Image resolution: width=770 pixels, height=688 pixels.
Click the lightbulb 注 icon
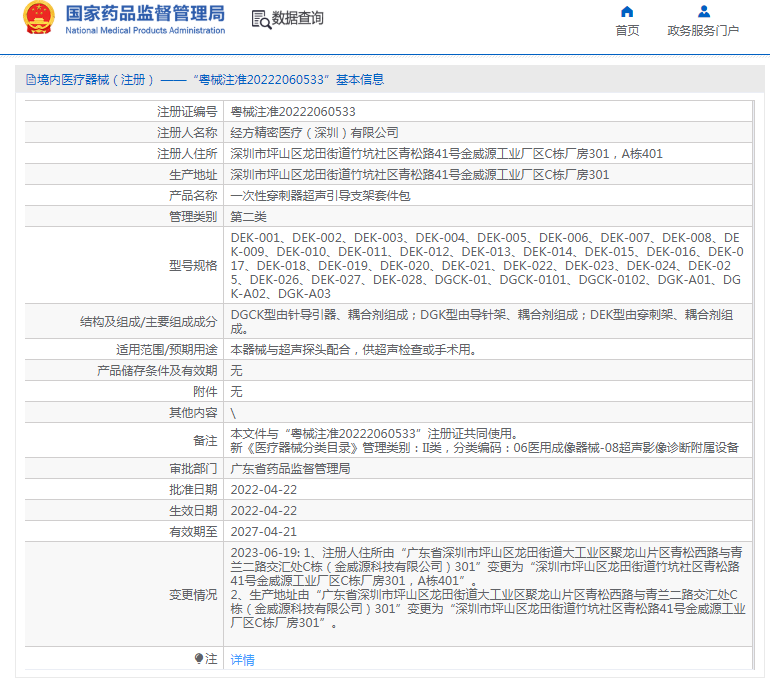tap(199, 658)
